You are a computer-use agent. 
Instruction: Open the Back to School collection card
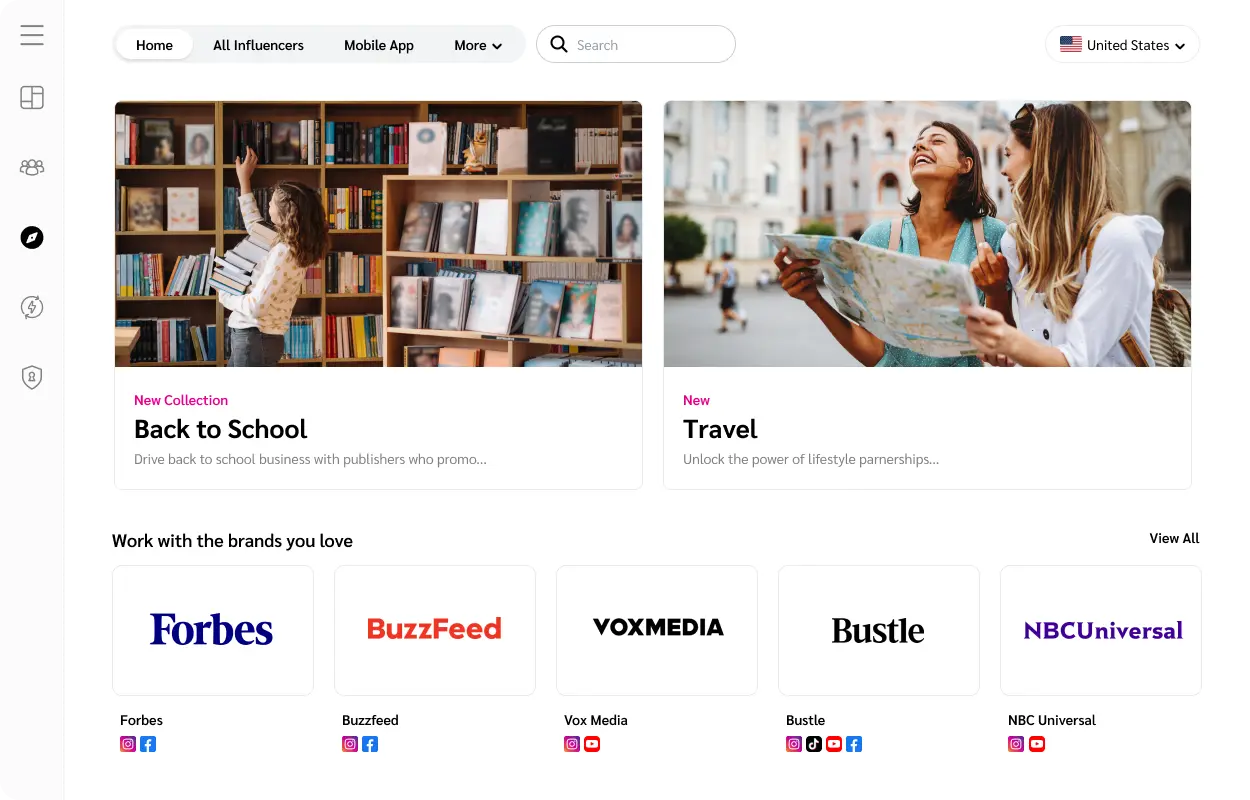(378, 295)
